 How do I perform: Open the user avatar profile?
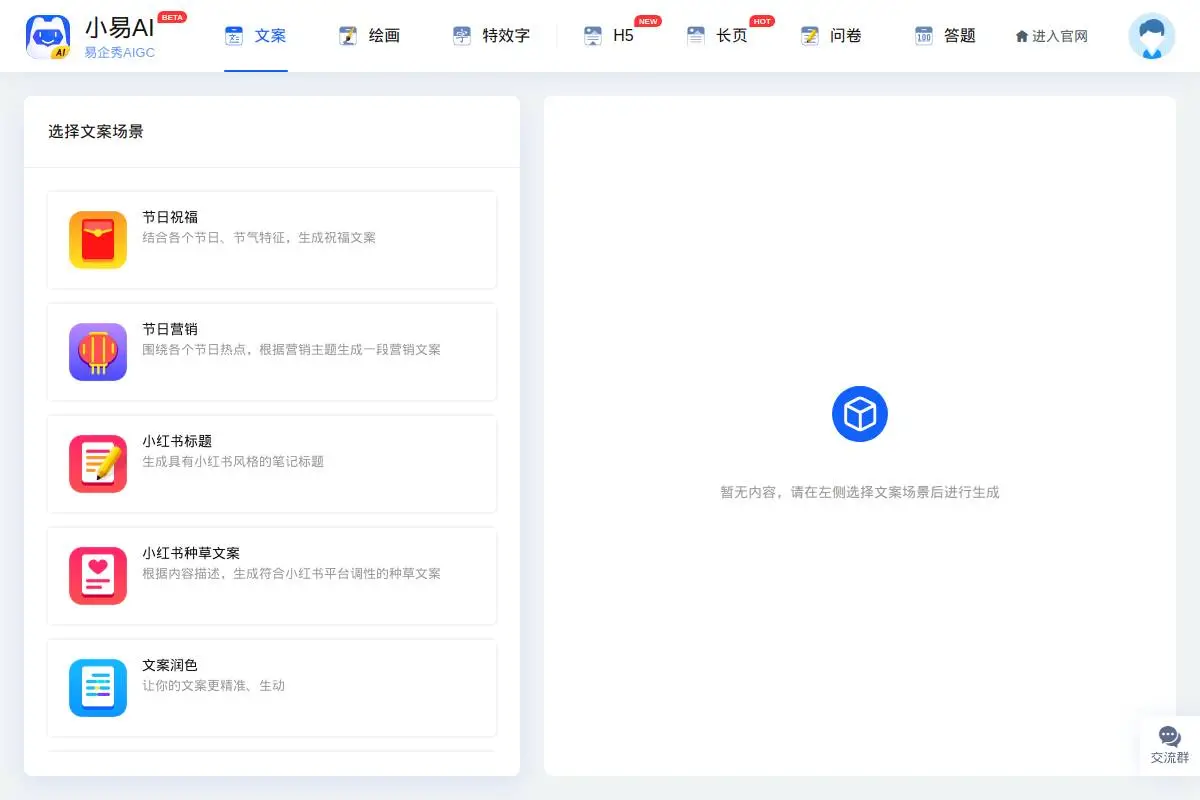[x=1152, y=36]
